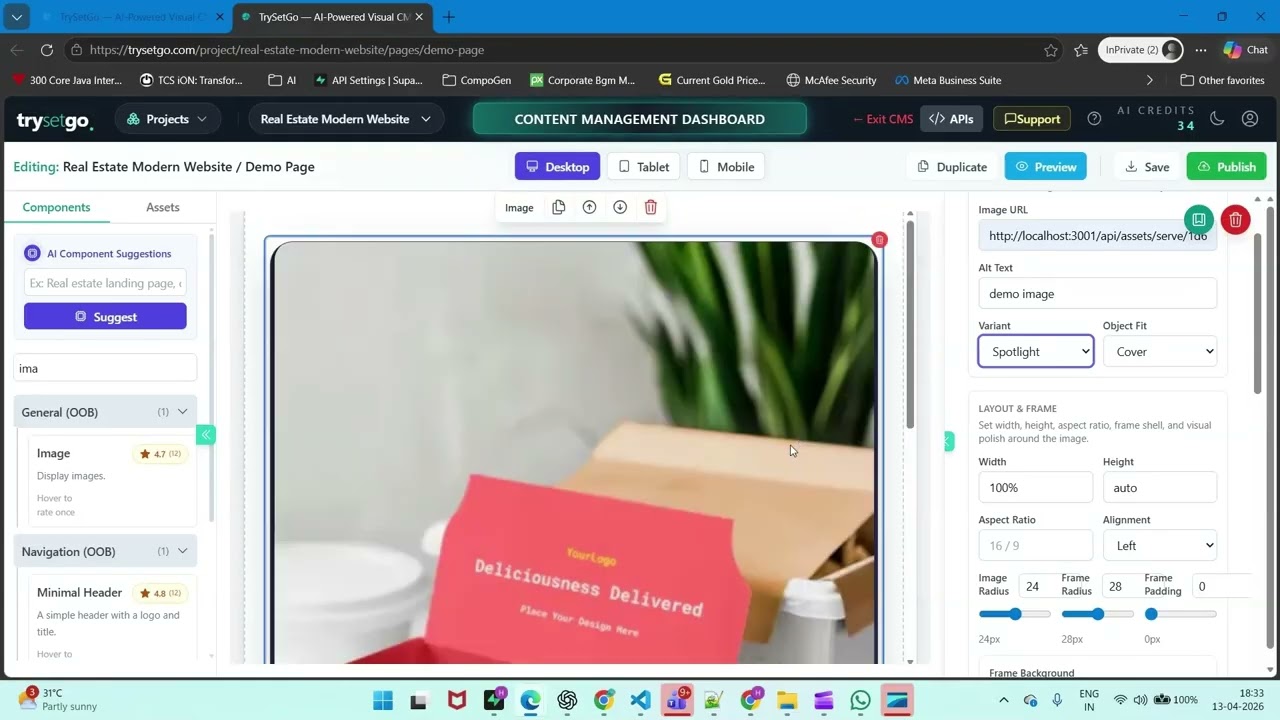
Task: Click Preview button
Action: point(1045,167)
